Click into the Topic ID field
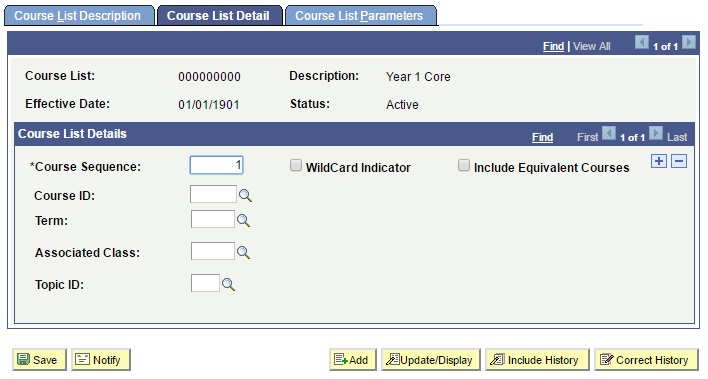This screenshot has width=708, height=379. click(205, 283)
